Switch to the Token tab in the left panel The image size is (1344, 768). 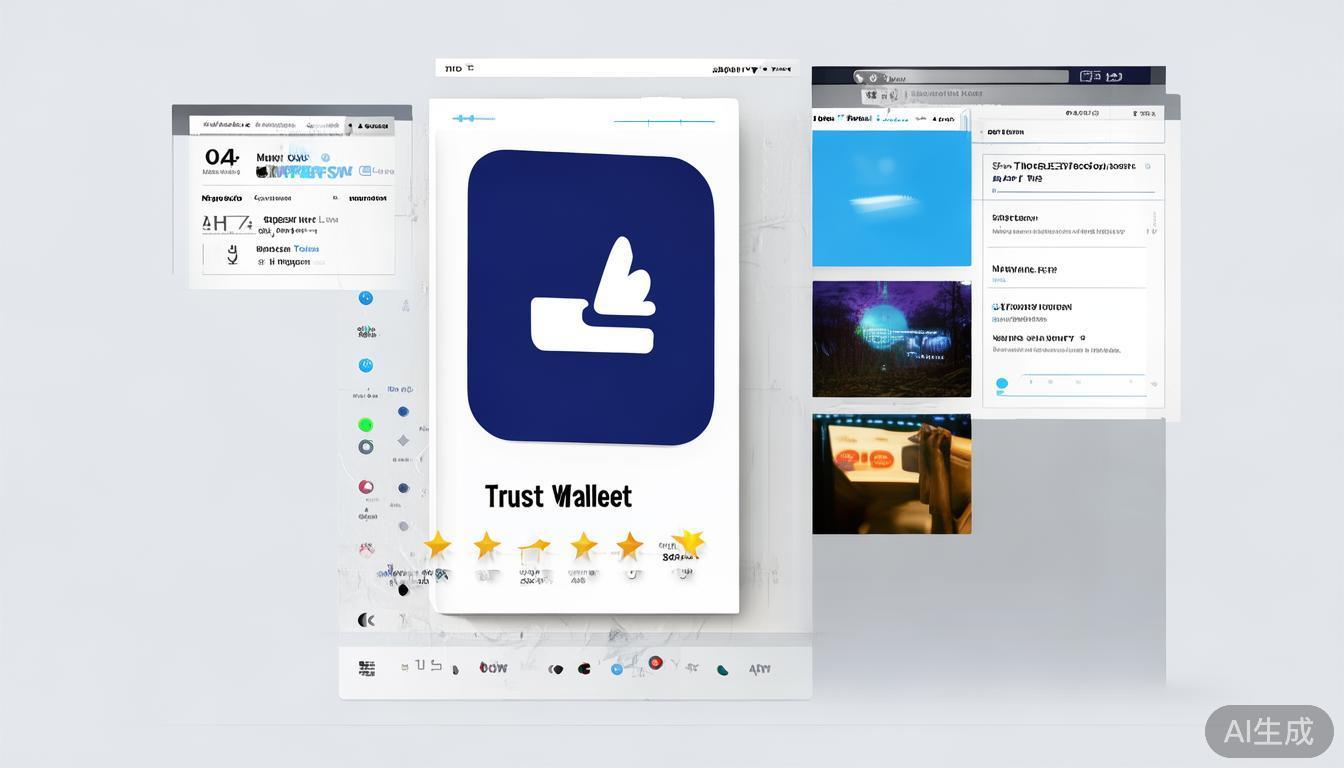click(303, 249)
